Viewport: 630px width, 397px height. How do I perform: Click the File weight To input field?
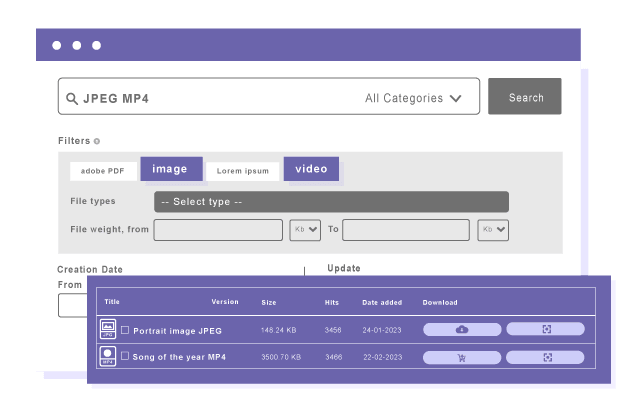(406, 230)
